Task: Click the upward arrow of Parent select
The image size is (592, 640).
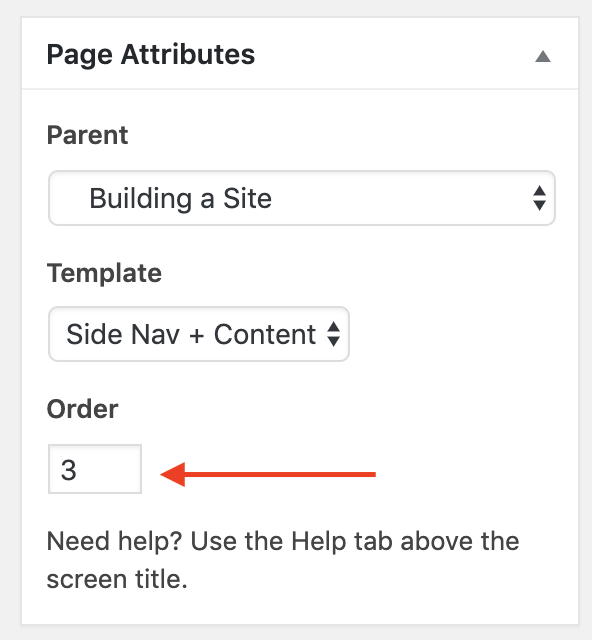Action: [539, 191]
